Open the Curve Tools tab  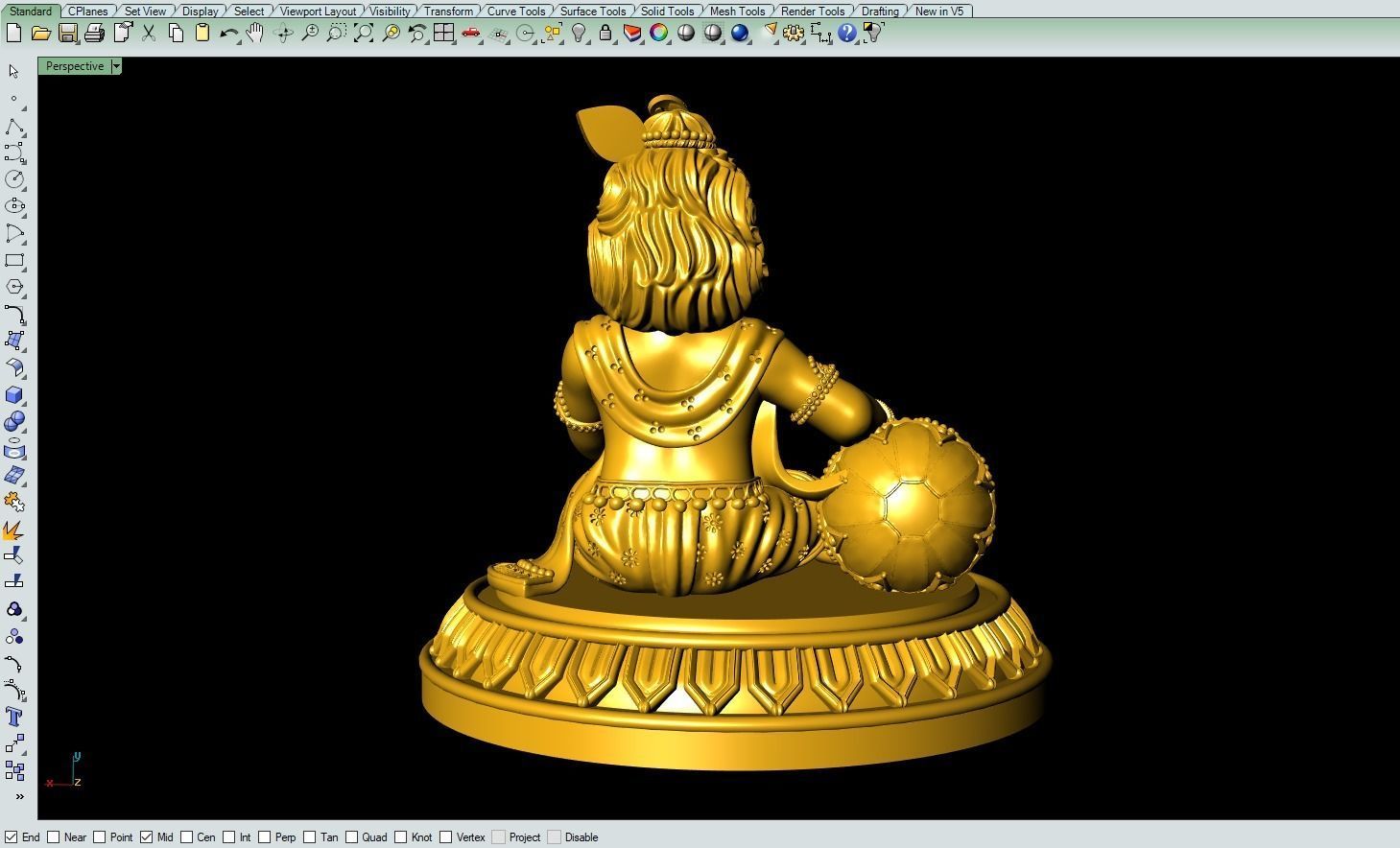coord(516,12)
